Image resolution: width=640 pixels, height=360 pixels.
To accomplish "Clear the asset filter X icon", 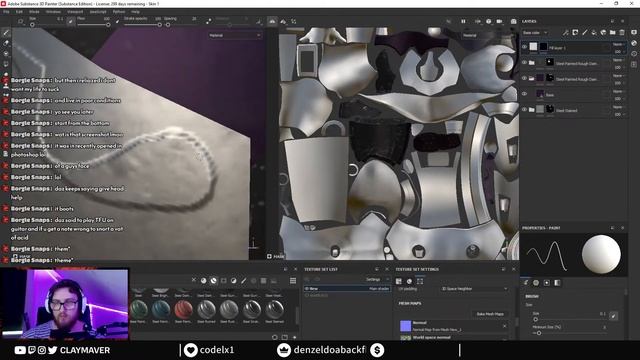I will [194, 280].
